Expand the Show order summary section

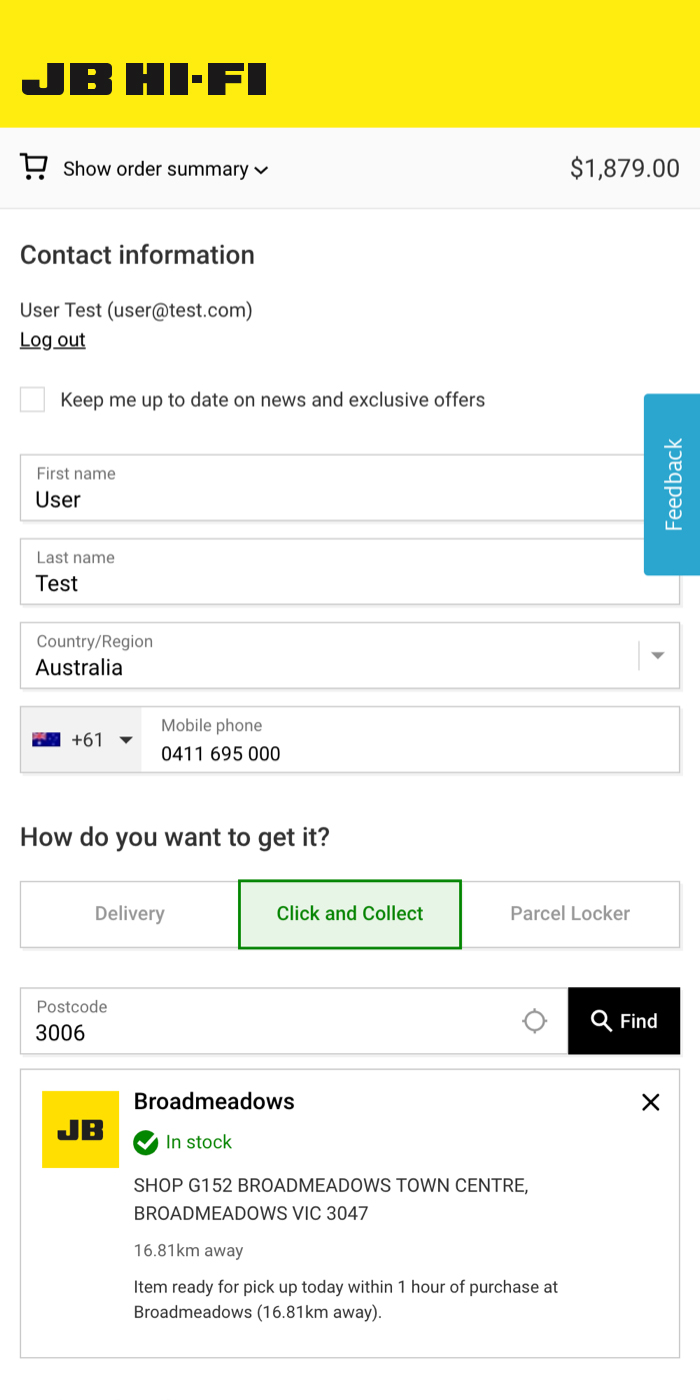165,169
